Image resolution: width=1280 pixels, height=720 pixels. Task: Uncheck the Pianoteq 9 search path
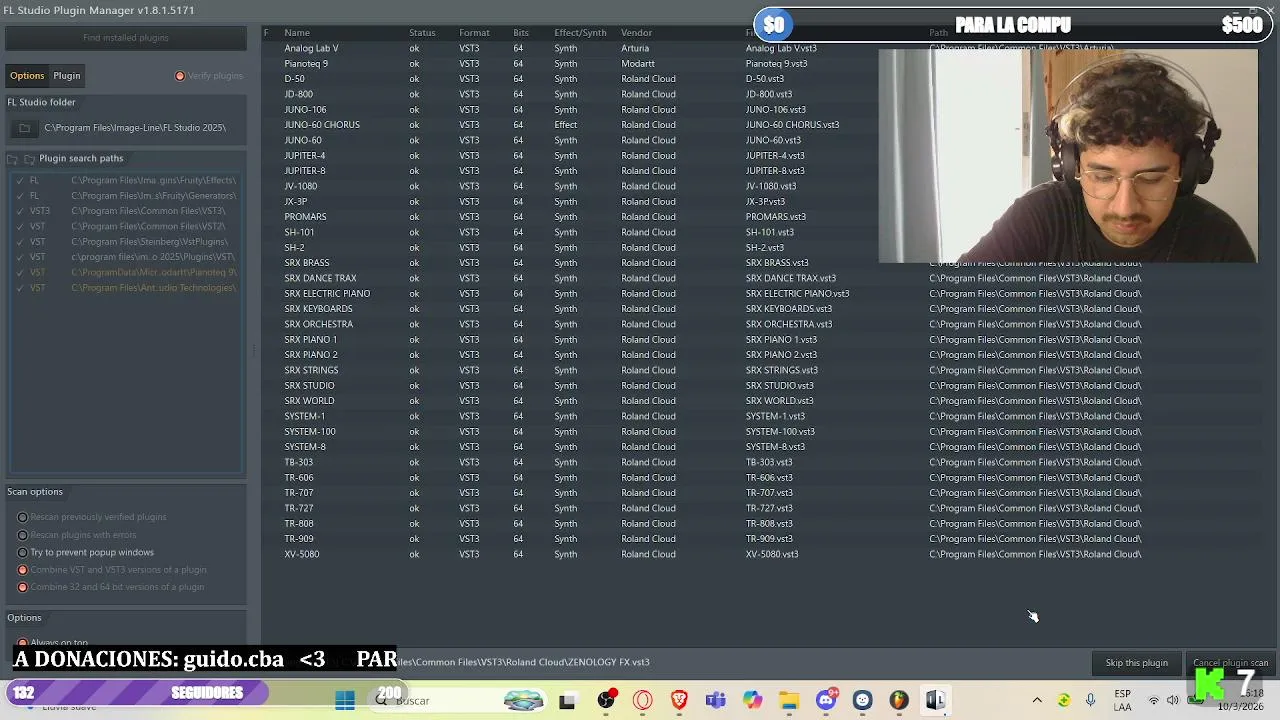pos(20,273)
